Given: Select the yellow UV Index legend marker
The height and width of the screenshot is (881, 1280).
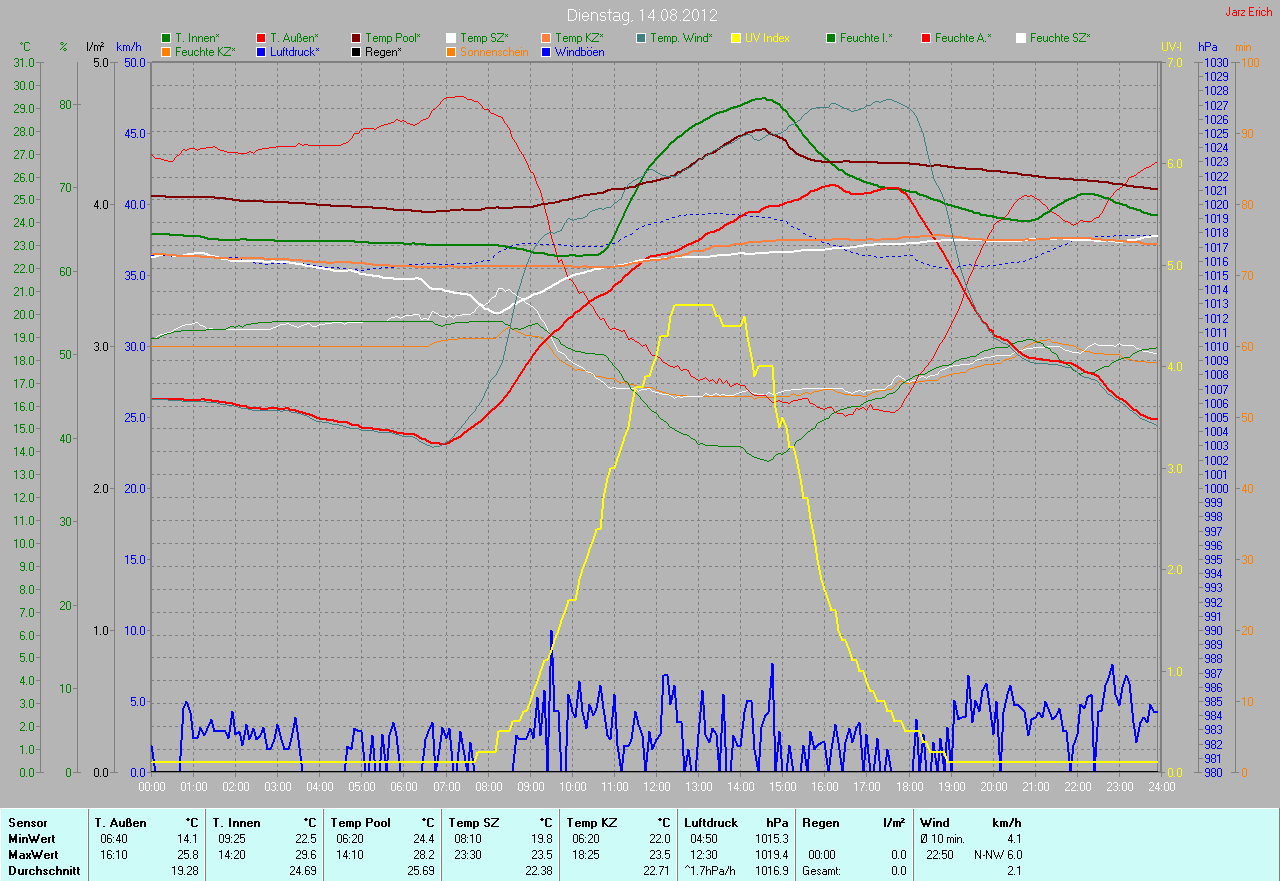Looking at the screenshot, I should coord(736,38).
